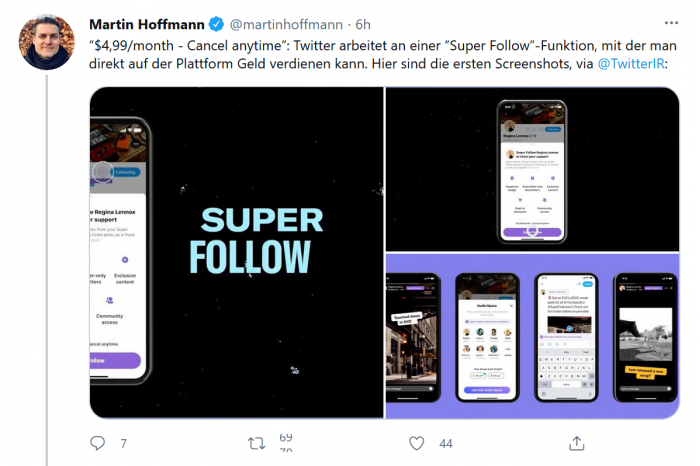The height and width of the screenshot is (466, 700).
Task: Like the tweet with the heart icon
Action: 417,443
